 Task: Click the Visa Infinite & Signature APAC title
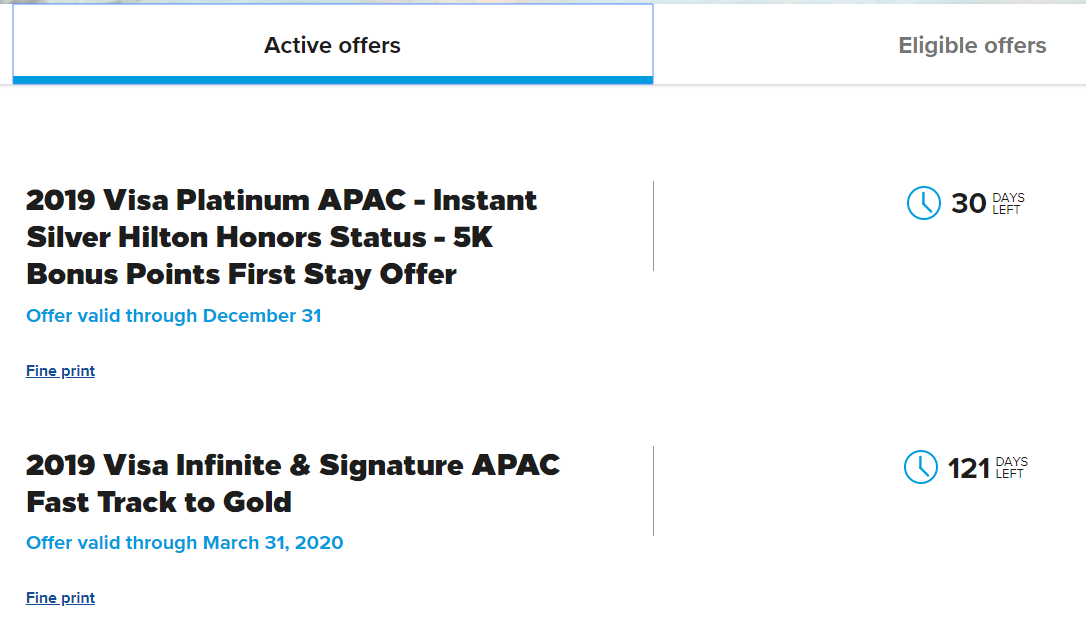click(x=293, y=484)
